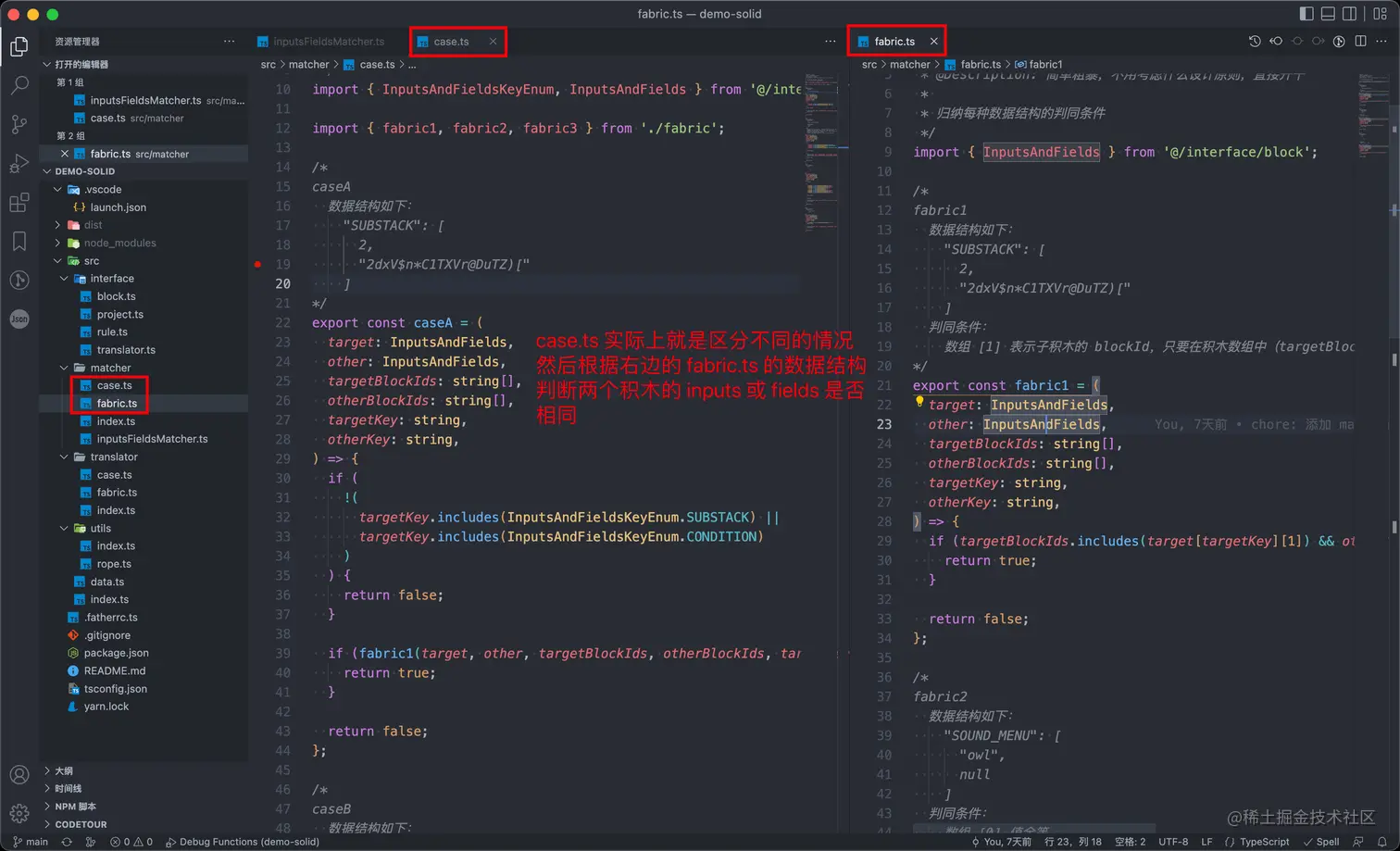Open the Explorer panel ellipsis menu

tap(229, 41)
